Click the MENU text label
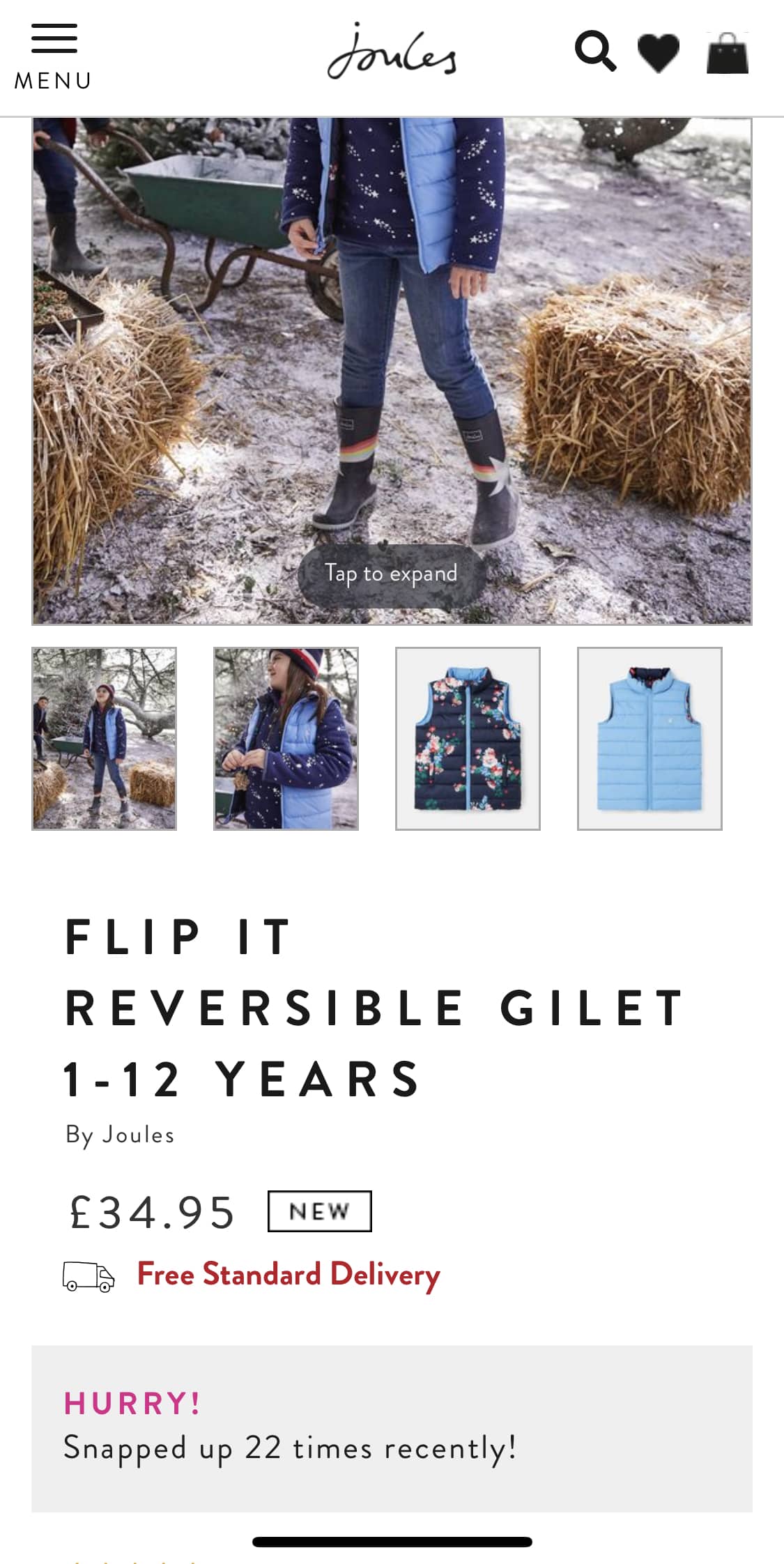The height and width of the screenshot is (1564, 784). (x=54, y=81)
